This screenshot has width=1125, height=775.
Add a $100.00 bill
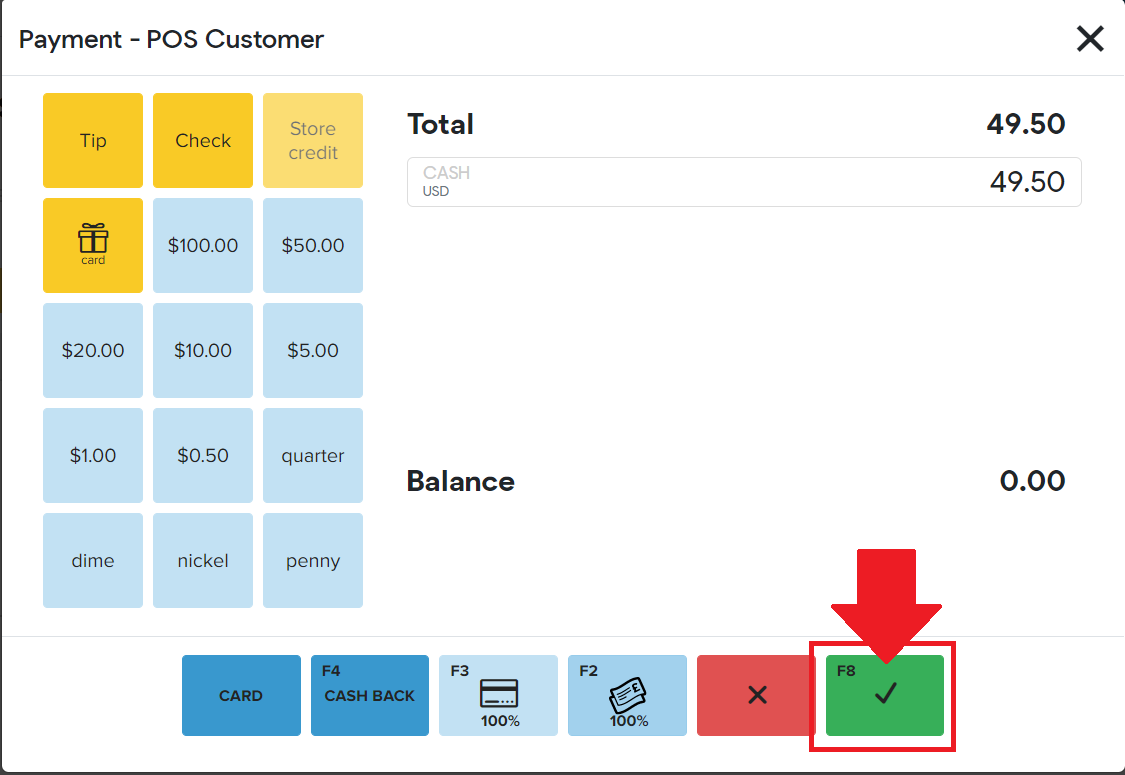coord(203,245)
